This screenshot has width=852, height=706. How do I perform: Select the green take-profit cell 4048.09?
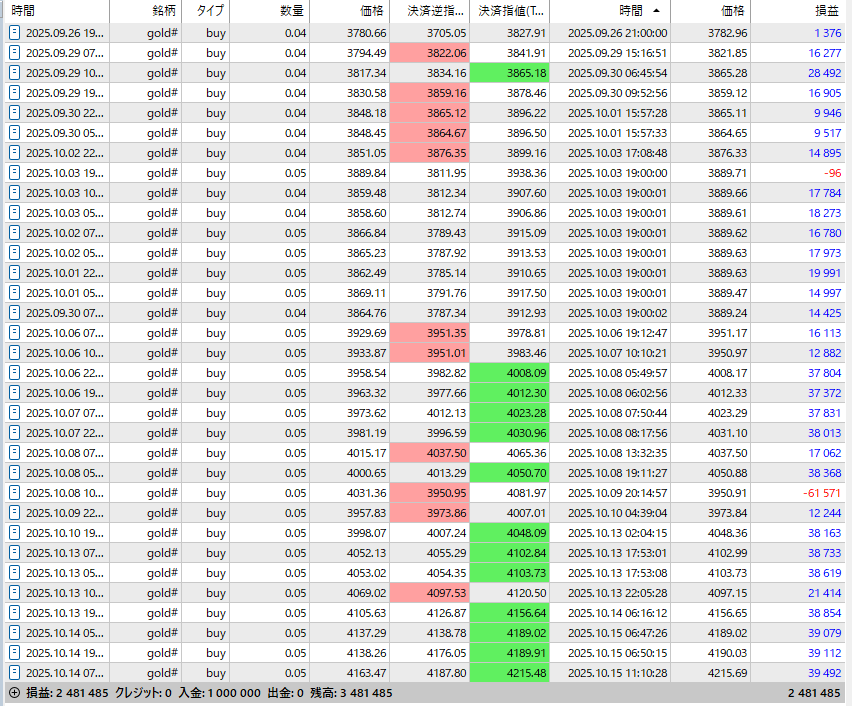510,533
